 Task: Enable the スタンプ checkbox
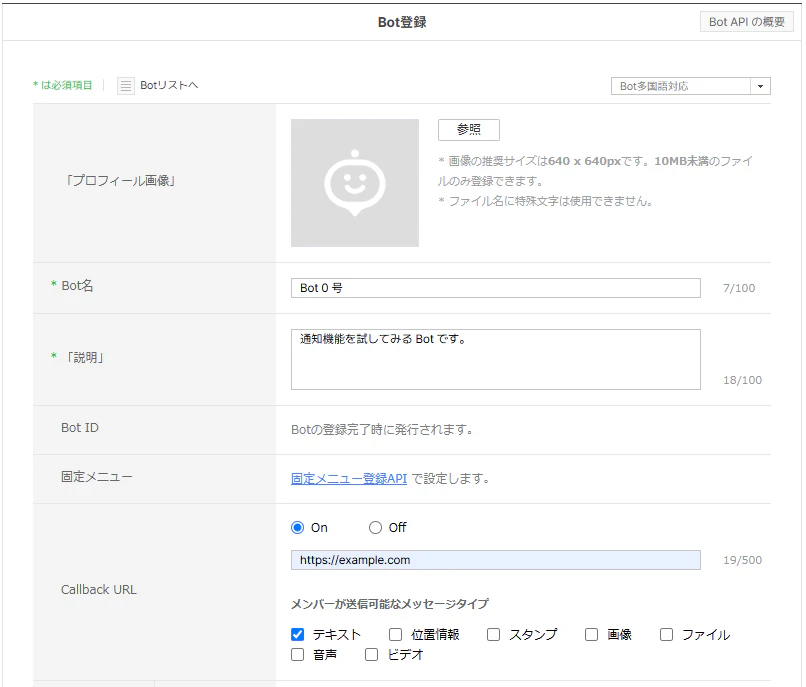point(493,635)
